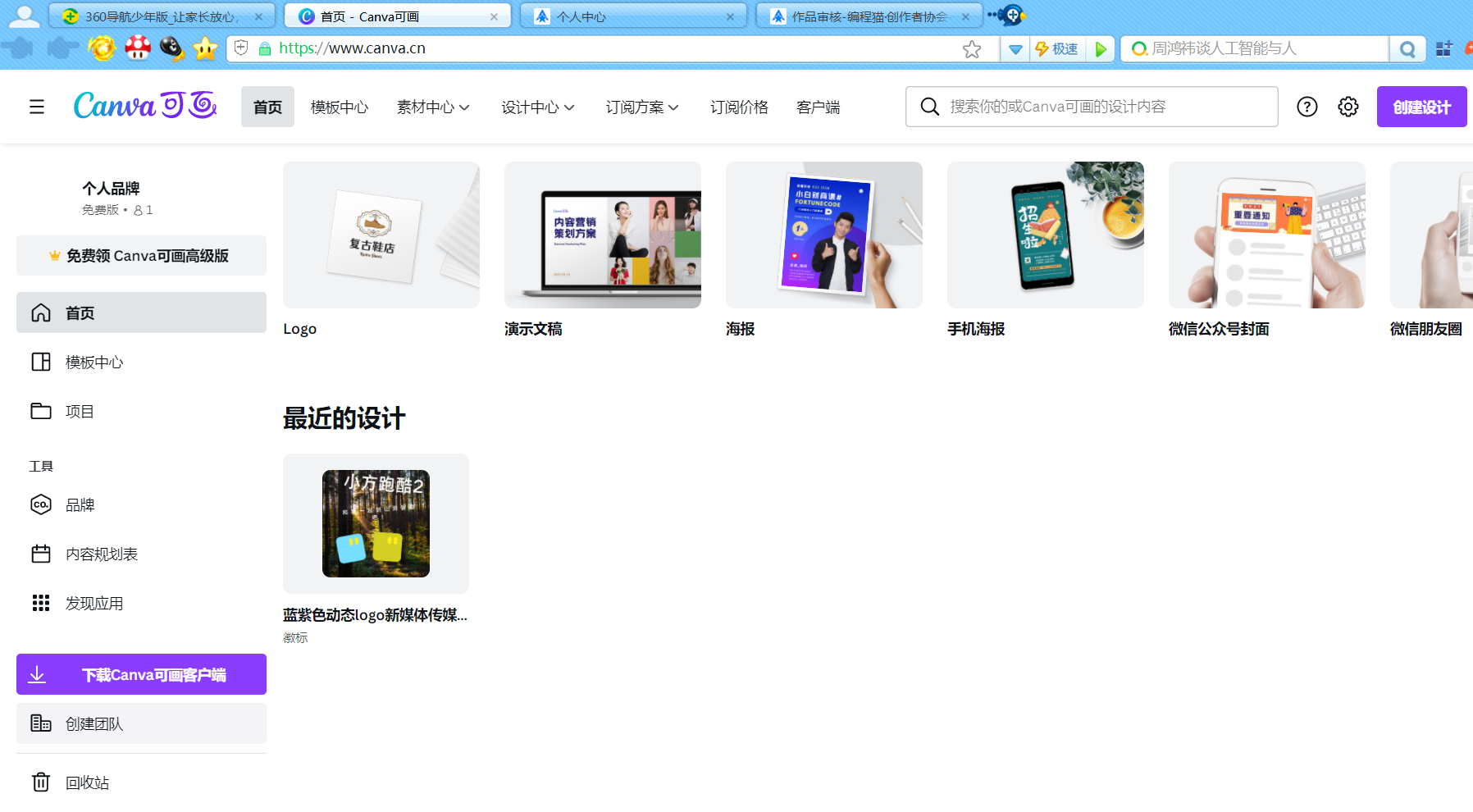
Task: Click the 创建团队 button
Action: coord(141,723)
